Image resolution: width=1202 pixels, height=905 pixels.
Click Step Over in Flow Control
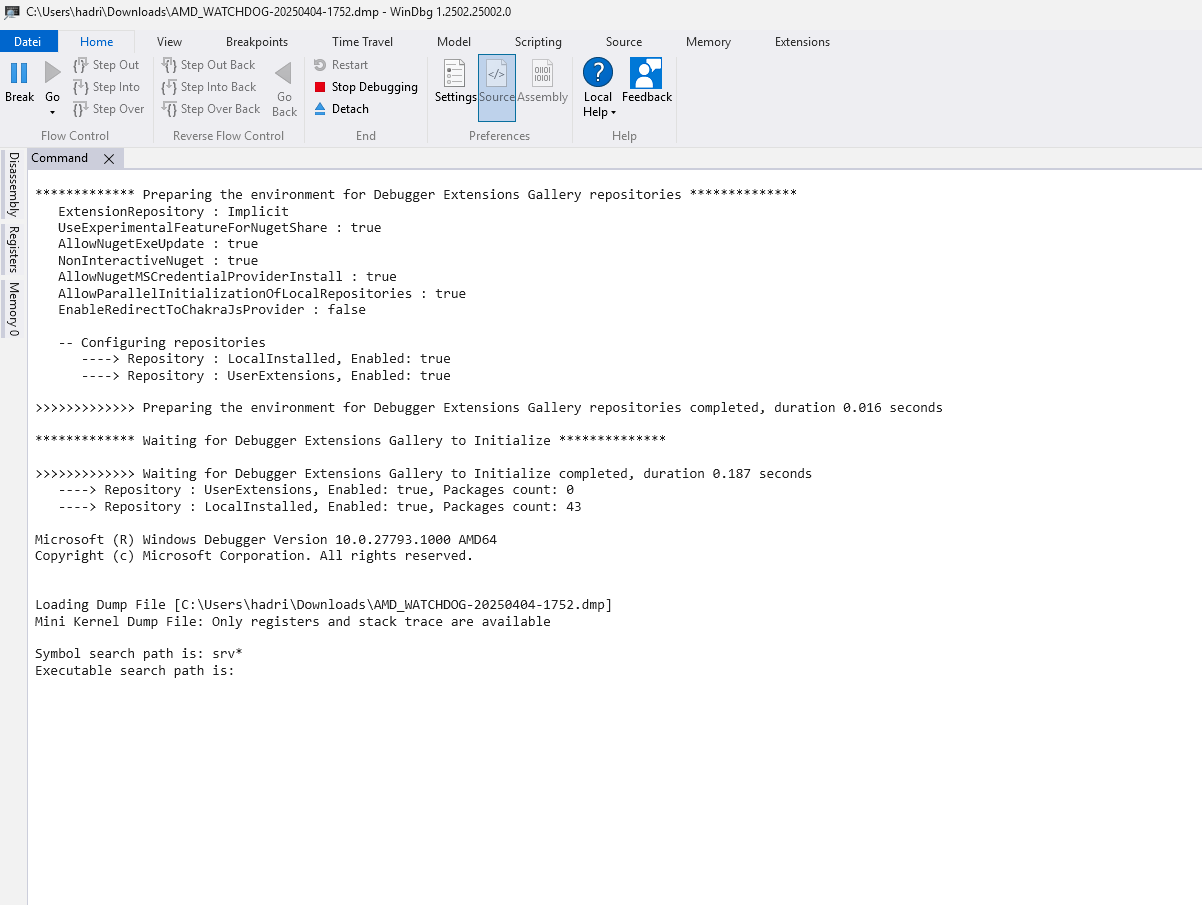pos(108,109)
